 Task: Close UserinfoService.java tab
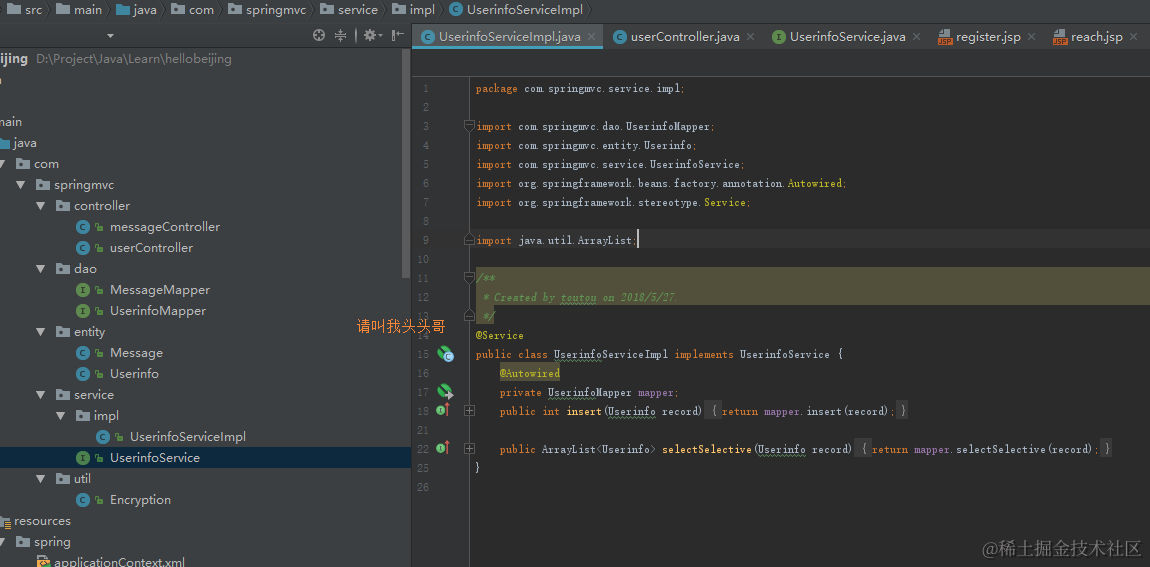(x=916, y=37)
